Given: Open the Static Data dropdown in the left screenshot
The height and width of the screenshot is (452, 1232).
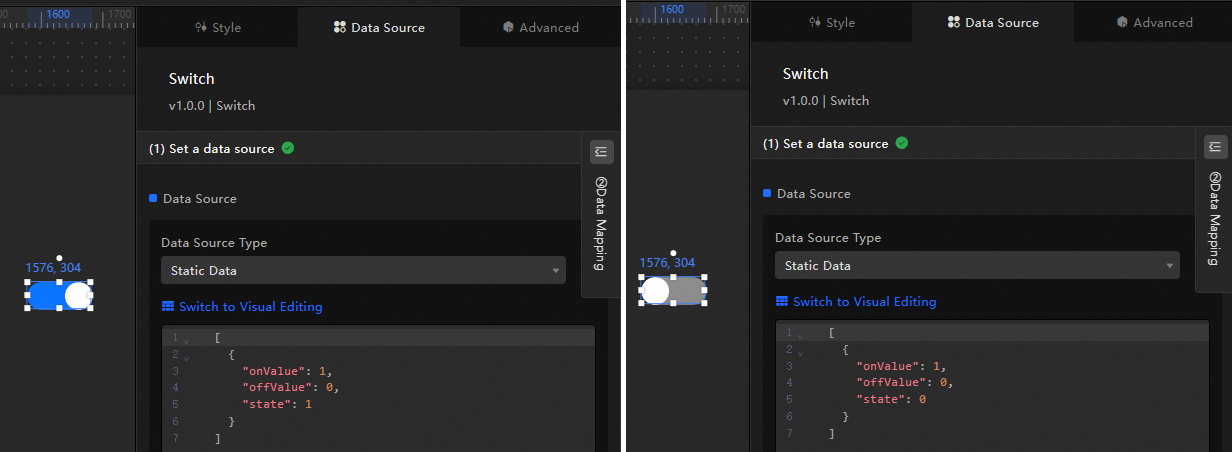Looking at the screenshot, I should coord(363,270).
